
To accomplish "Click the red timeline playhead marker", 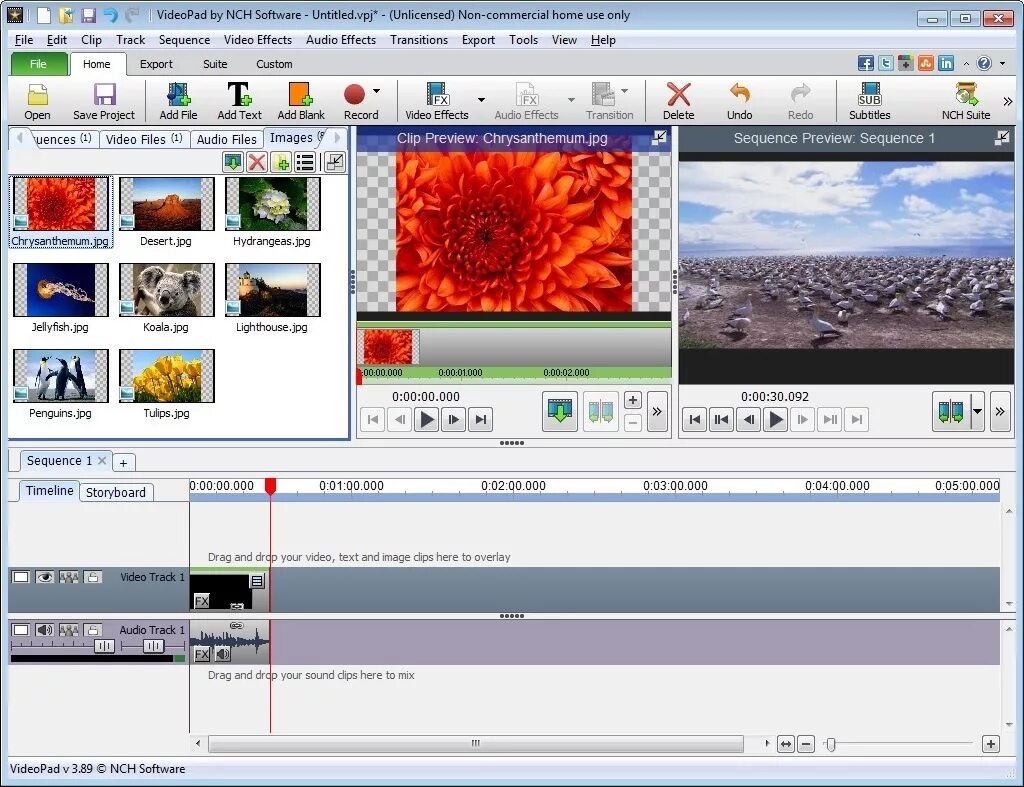I will (x=270, y=486).
